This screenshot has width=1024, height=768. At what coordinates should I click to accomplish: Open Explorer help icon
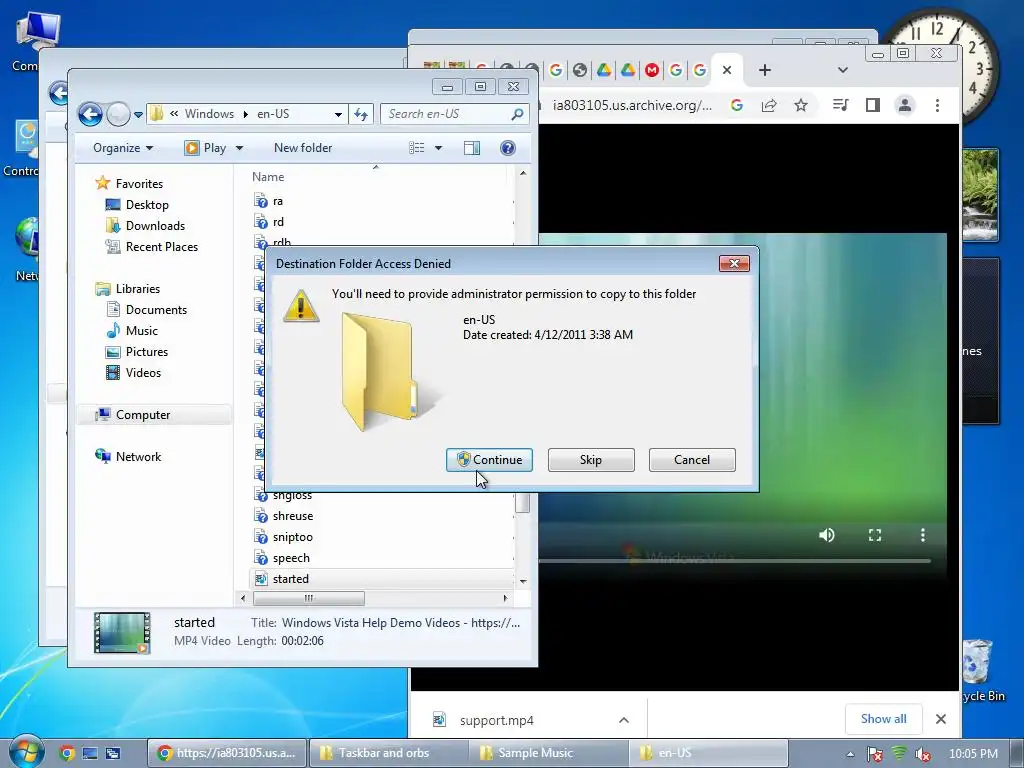point(507,148)
